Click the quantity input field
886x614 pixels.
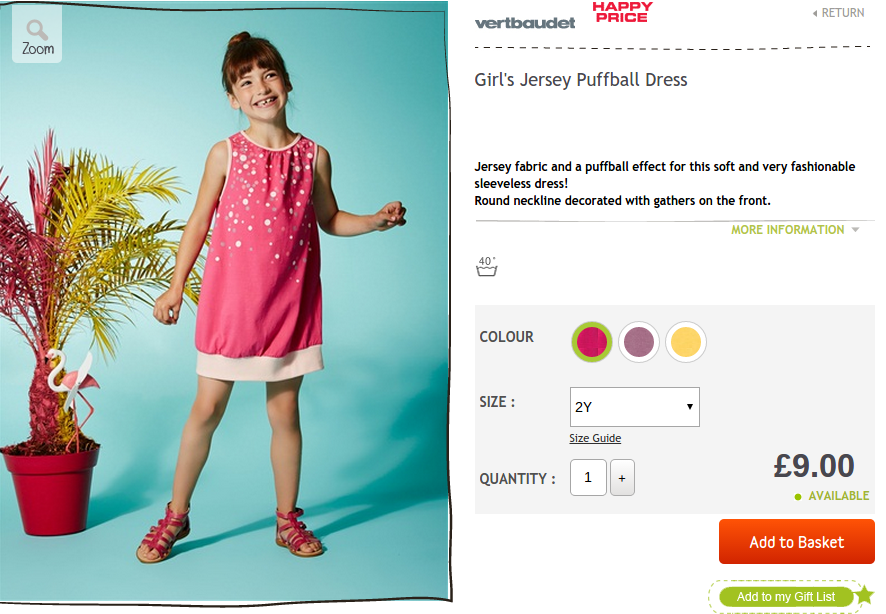[588, 478]
